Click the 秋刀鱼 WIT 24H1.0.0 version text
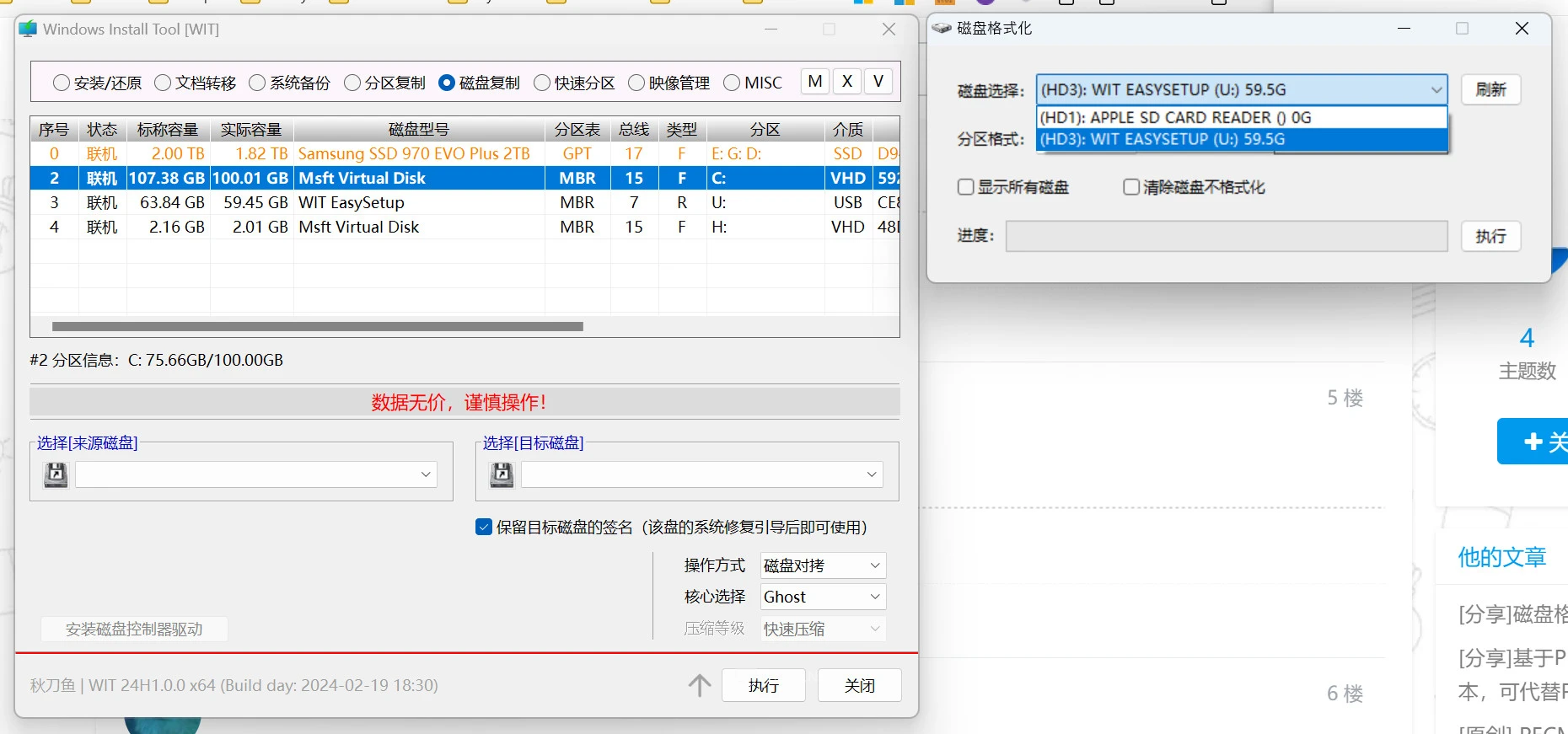The width and height of the screenshot is (1568, 734). pyautogui.click(x=234, y=685)
